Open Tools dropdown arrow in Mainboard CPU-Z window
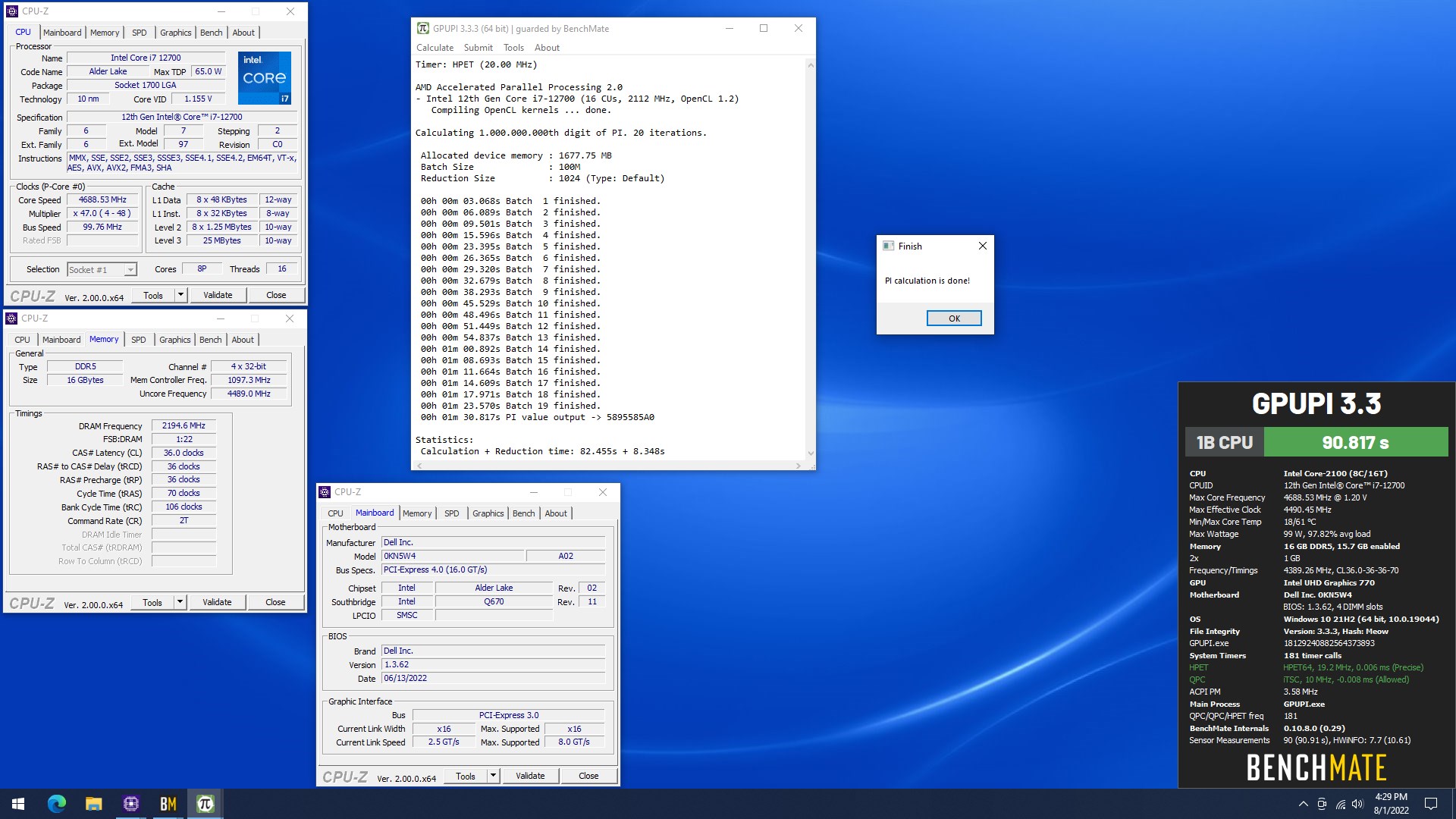This screenshot has height=819, width=1456. pos(493,776)
